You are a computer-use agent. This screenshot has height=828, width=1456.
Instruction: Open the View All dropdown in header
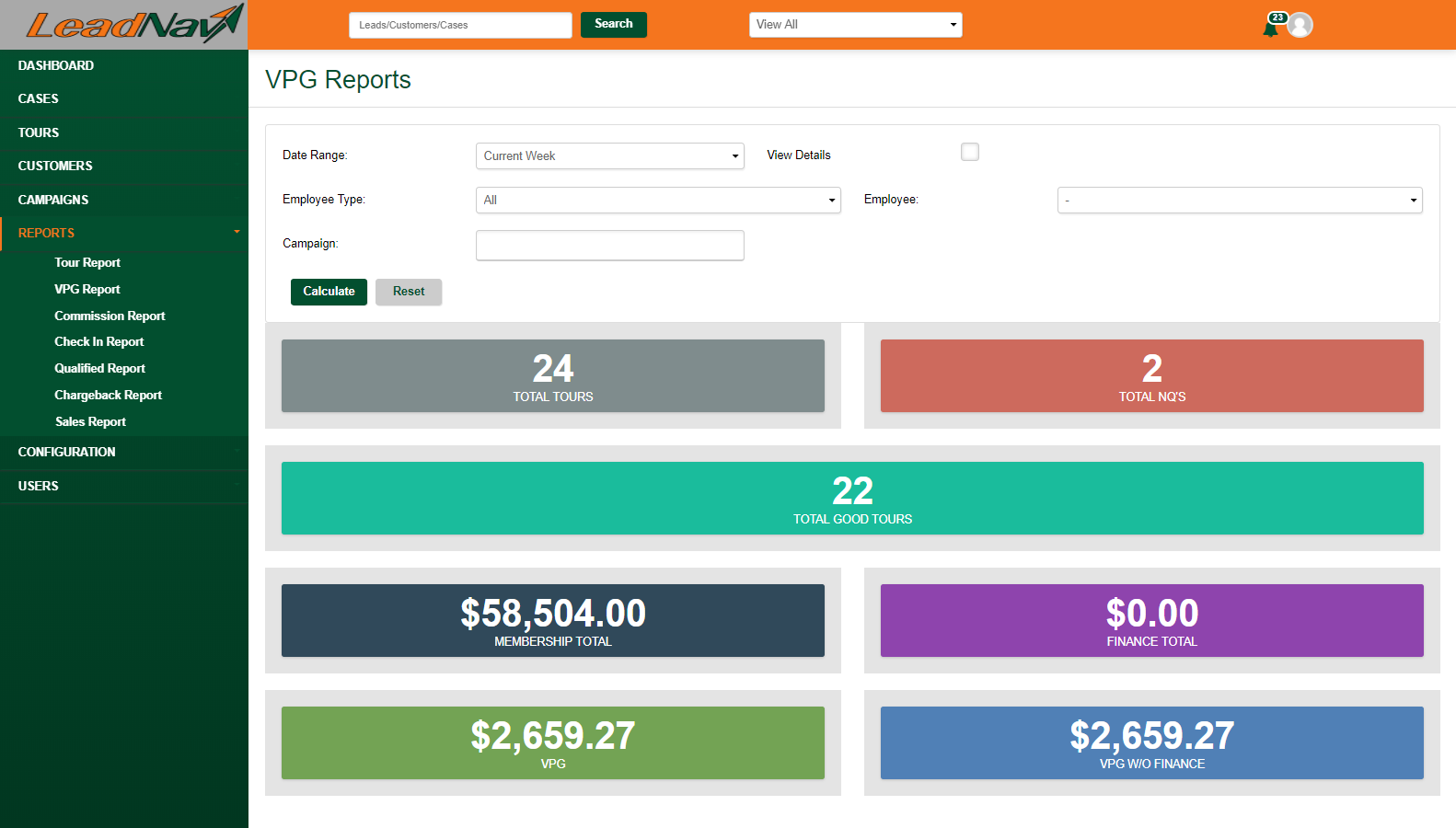coord(855,25)
